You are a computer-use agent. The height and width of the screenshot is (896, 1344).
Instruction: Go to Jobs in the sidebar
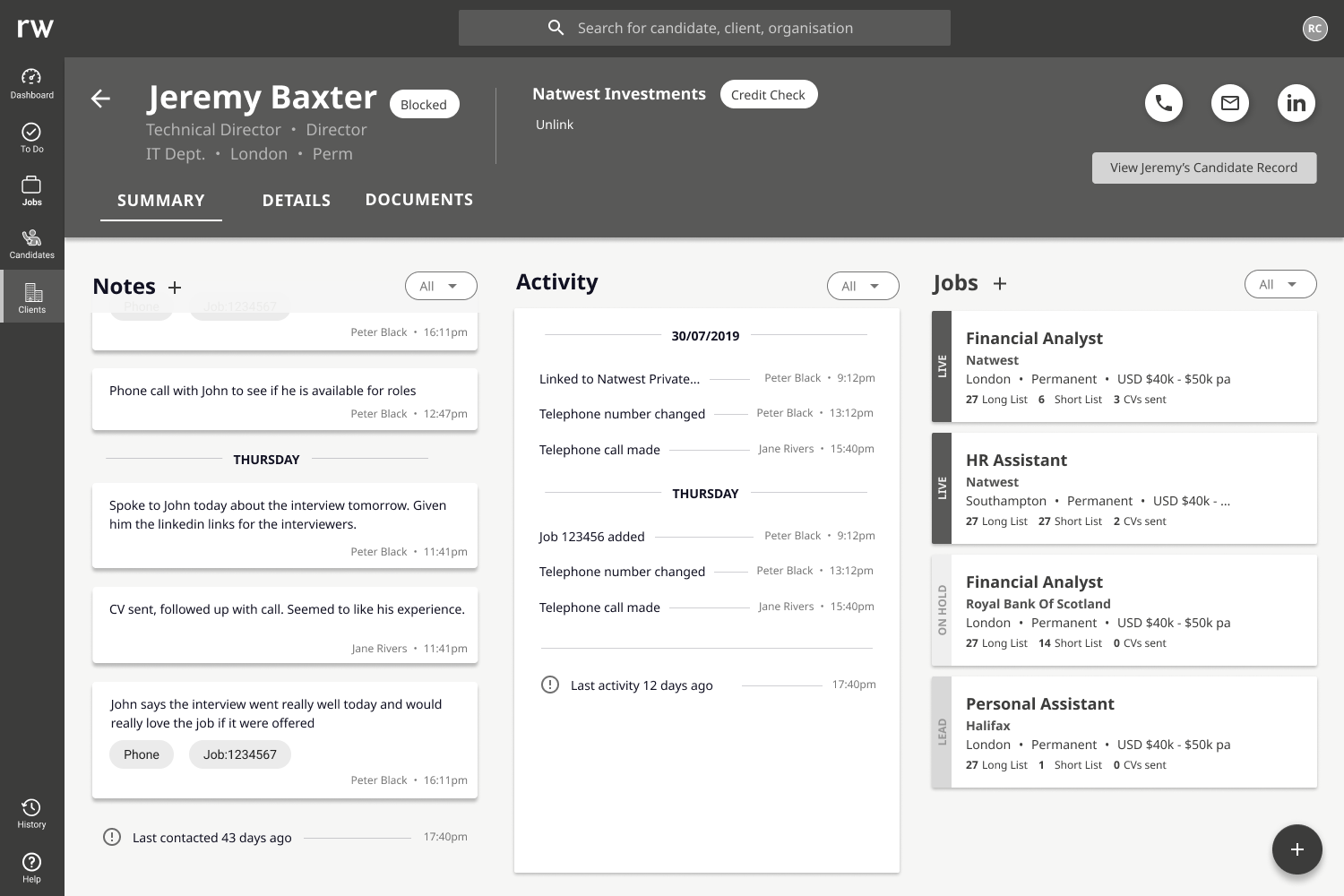click(31, 191)
